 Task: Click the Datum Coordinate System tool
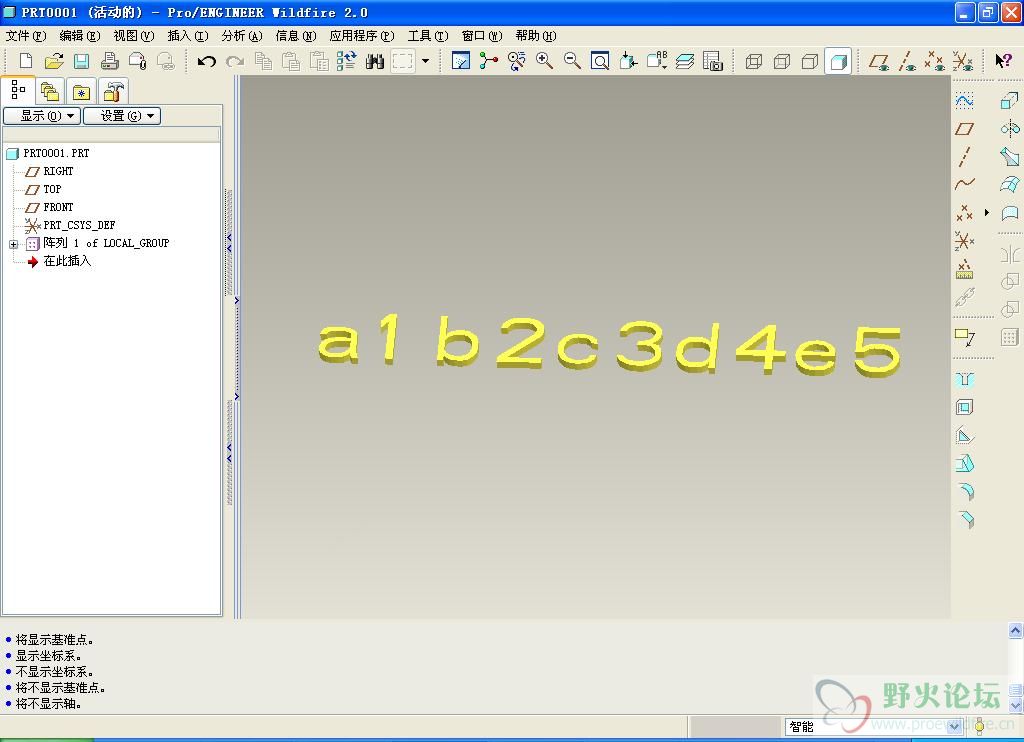click(965, 241)
